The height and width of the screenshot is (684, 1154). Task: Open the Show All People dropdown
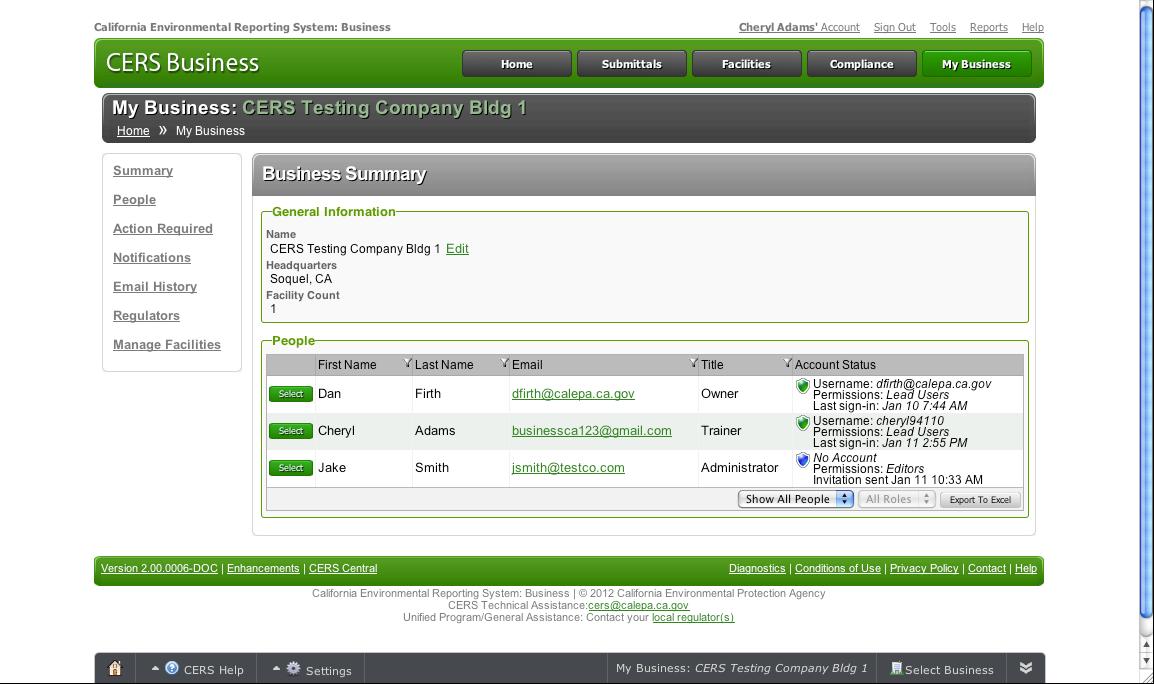point(796,499)
